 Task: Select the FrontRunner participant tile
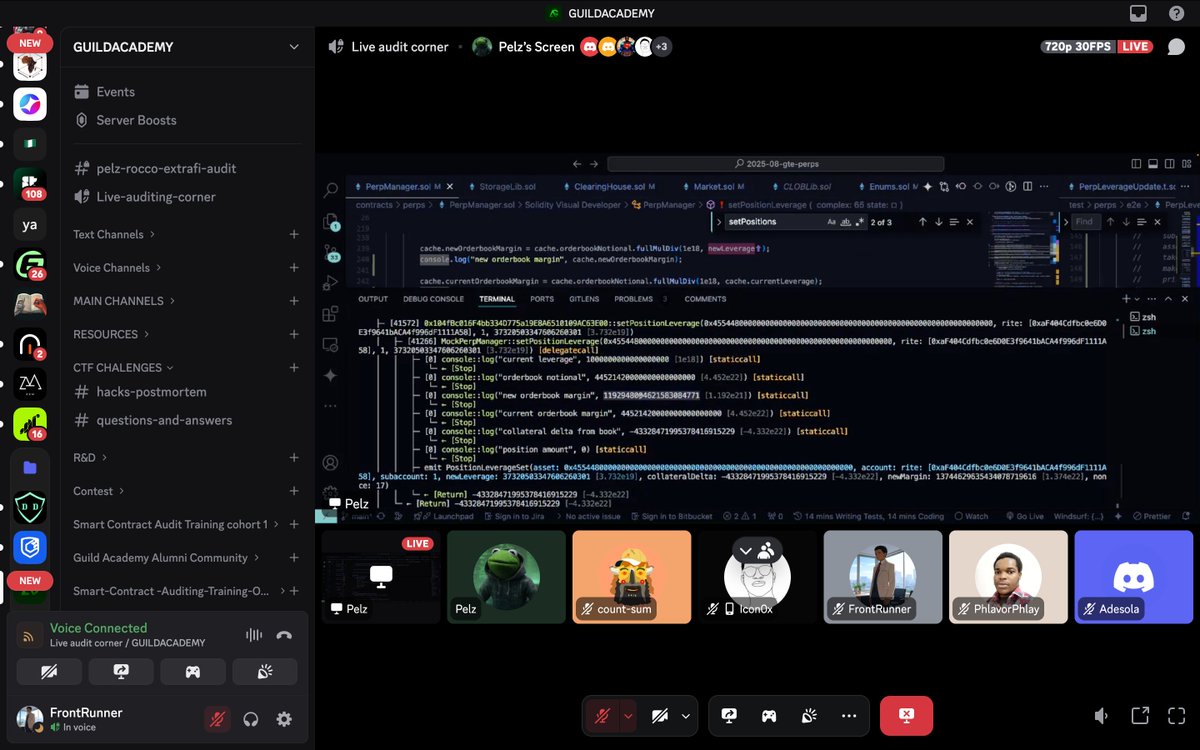[x=883, y=577]
